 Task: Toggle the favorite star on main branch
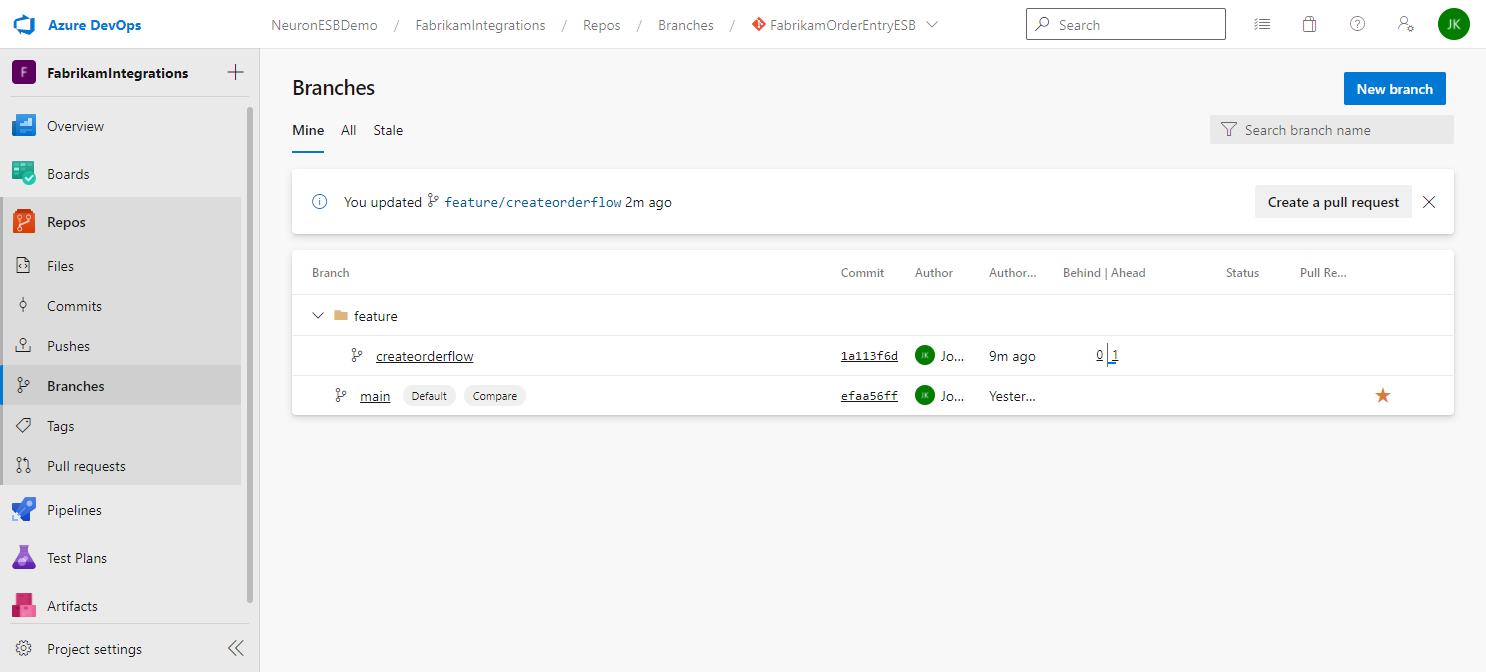1383,396
